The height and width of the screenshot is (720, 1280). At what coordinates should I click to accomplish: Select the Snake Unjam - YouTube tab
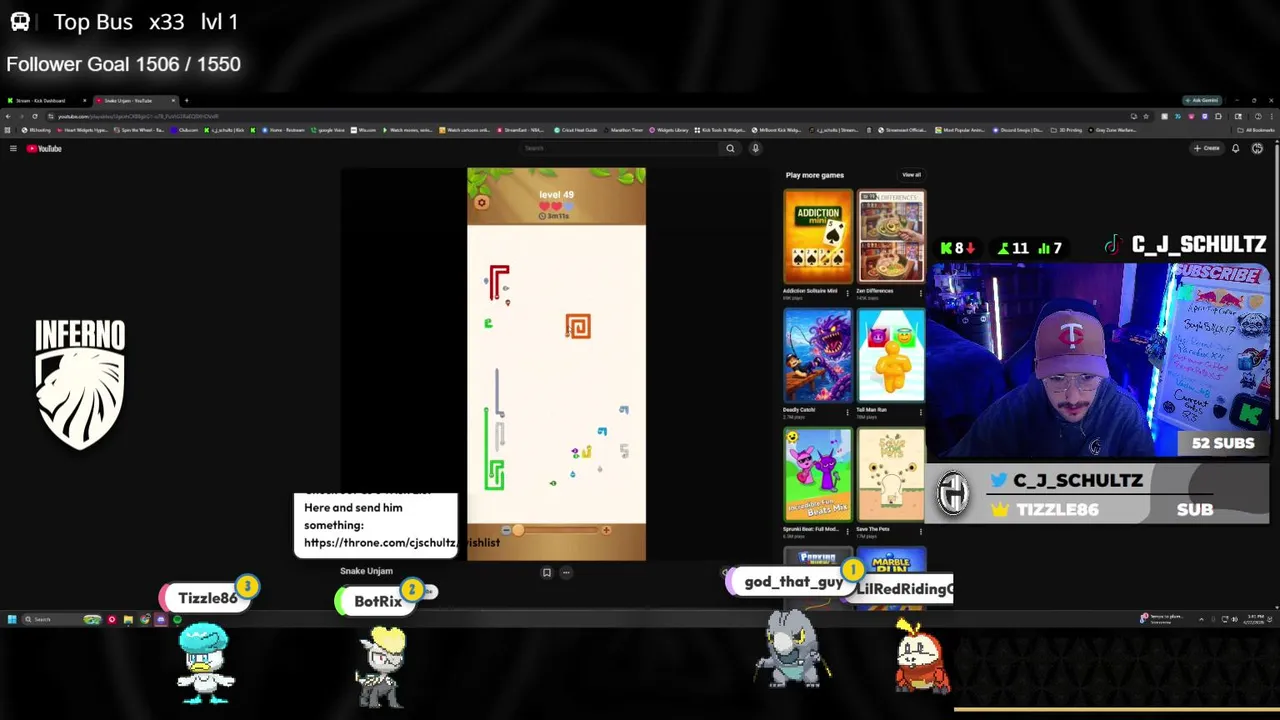click(134, 100)
